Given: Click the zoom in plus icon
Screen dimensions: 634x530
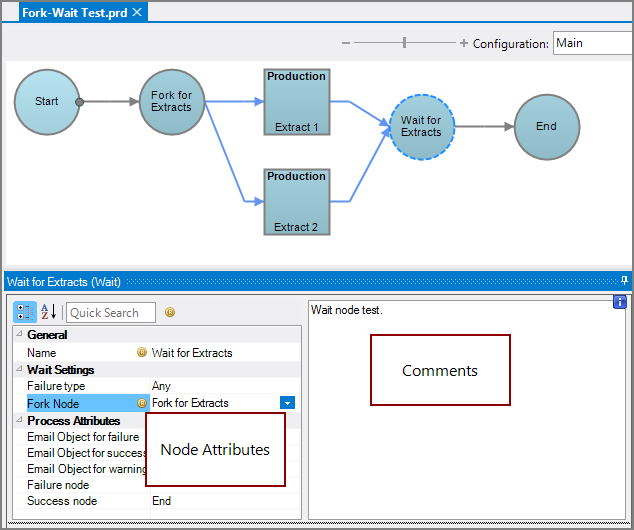Looking at the screenshot, I should tap(463, 43).
